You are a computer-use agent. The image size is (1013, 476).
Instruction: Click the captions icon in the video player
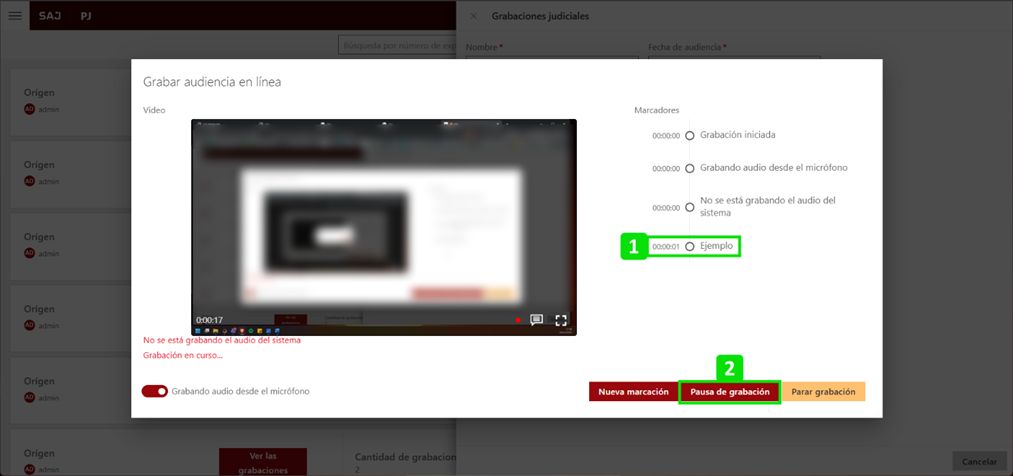click(x=537, y=320)
